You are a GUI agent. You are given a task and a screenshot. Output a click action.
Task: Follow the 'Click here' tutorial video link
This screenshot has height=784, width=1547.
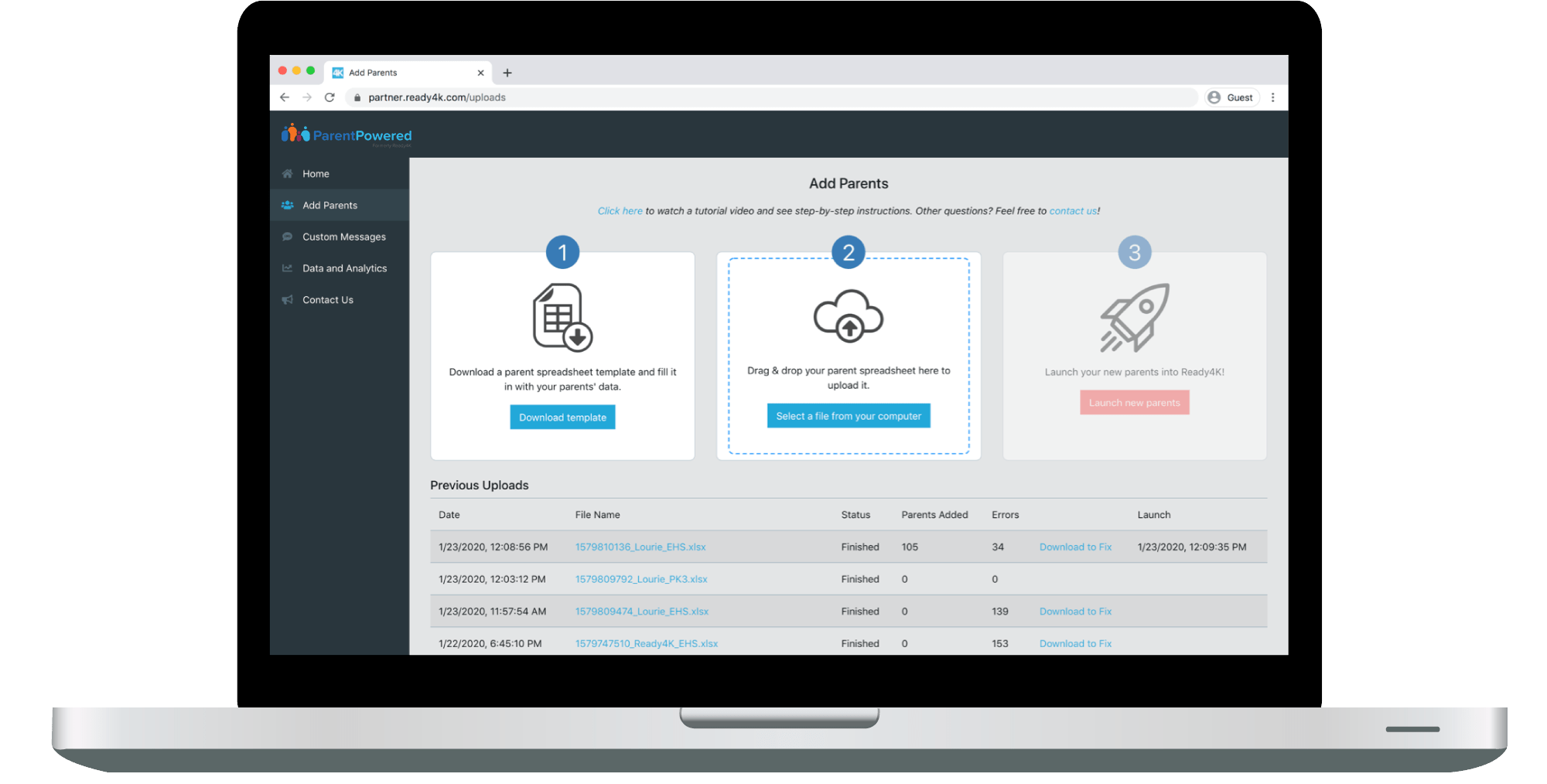620,211
